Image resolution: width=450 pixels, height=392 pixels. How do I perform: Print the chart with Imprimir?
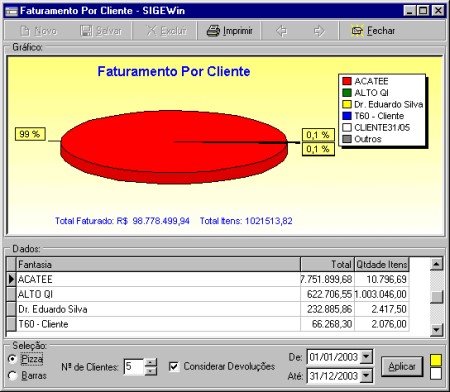point(229,31)
